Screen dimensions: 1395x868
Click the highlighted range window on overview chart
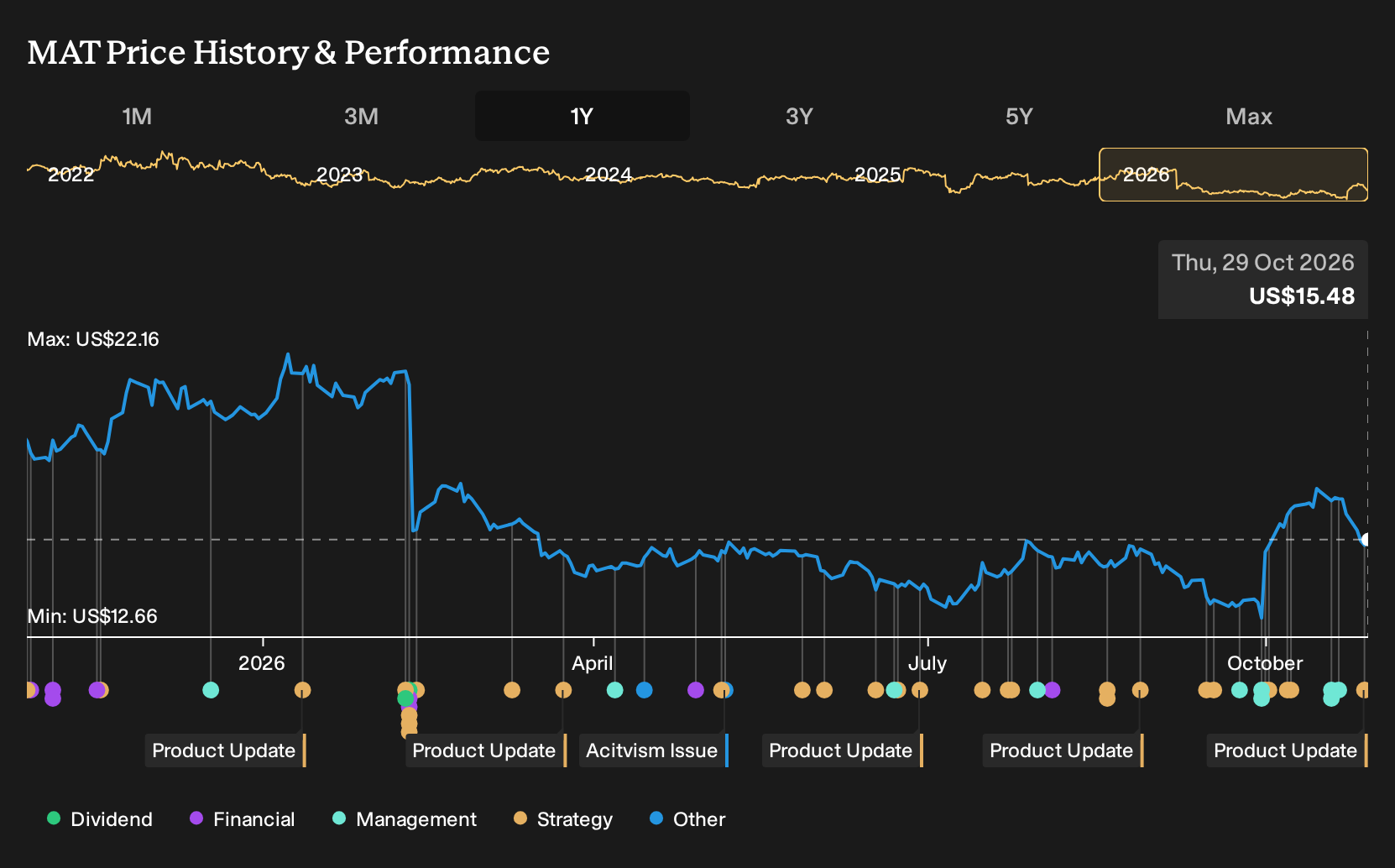pos(1234,175)
